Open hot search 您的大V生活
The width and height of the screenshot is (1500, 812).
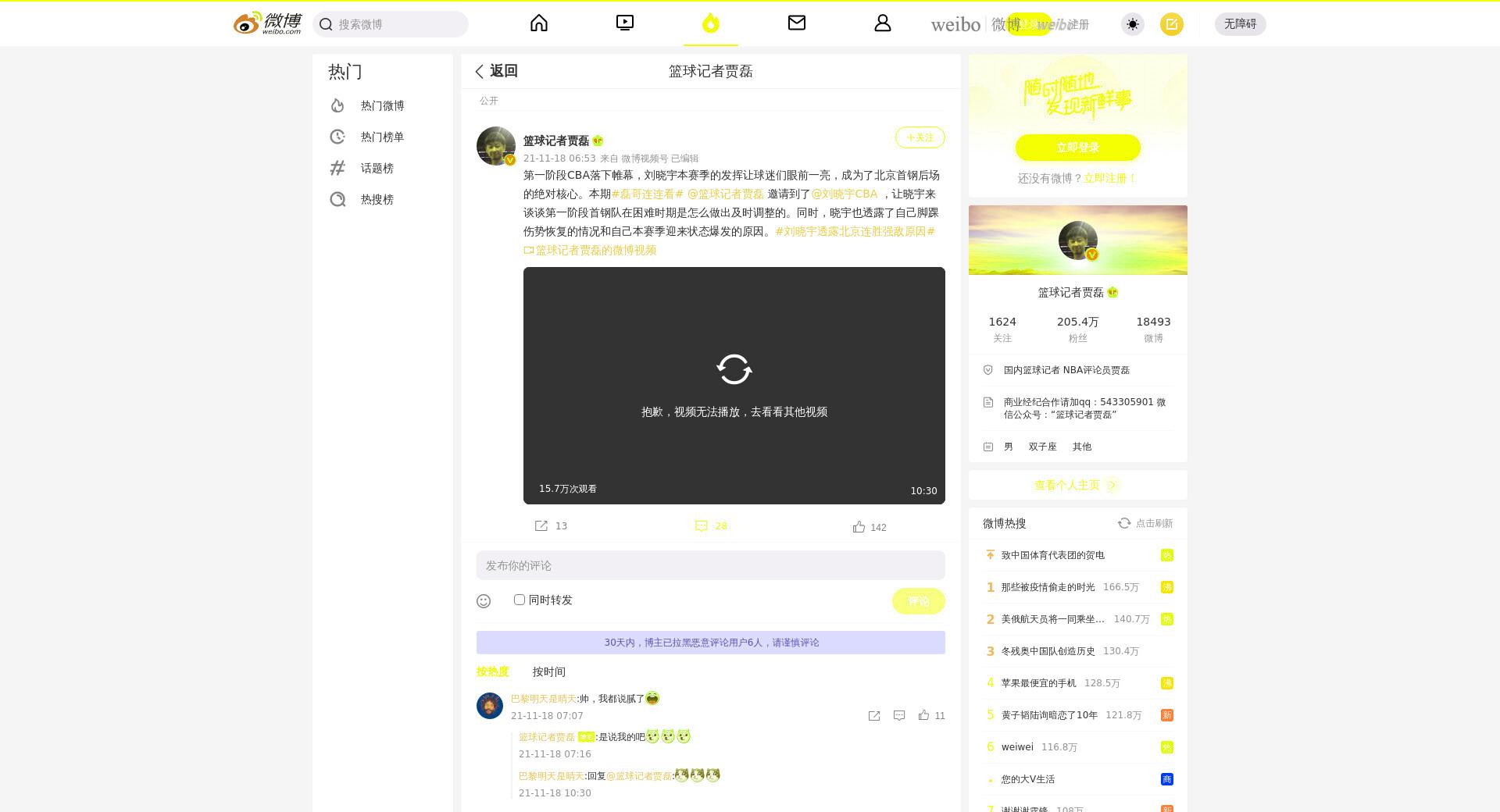(x=1028, y=779)
